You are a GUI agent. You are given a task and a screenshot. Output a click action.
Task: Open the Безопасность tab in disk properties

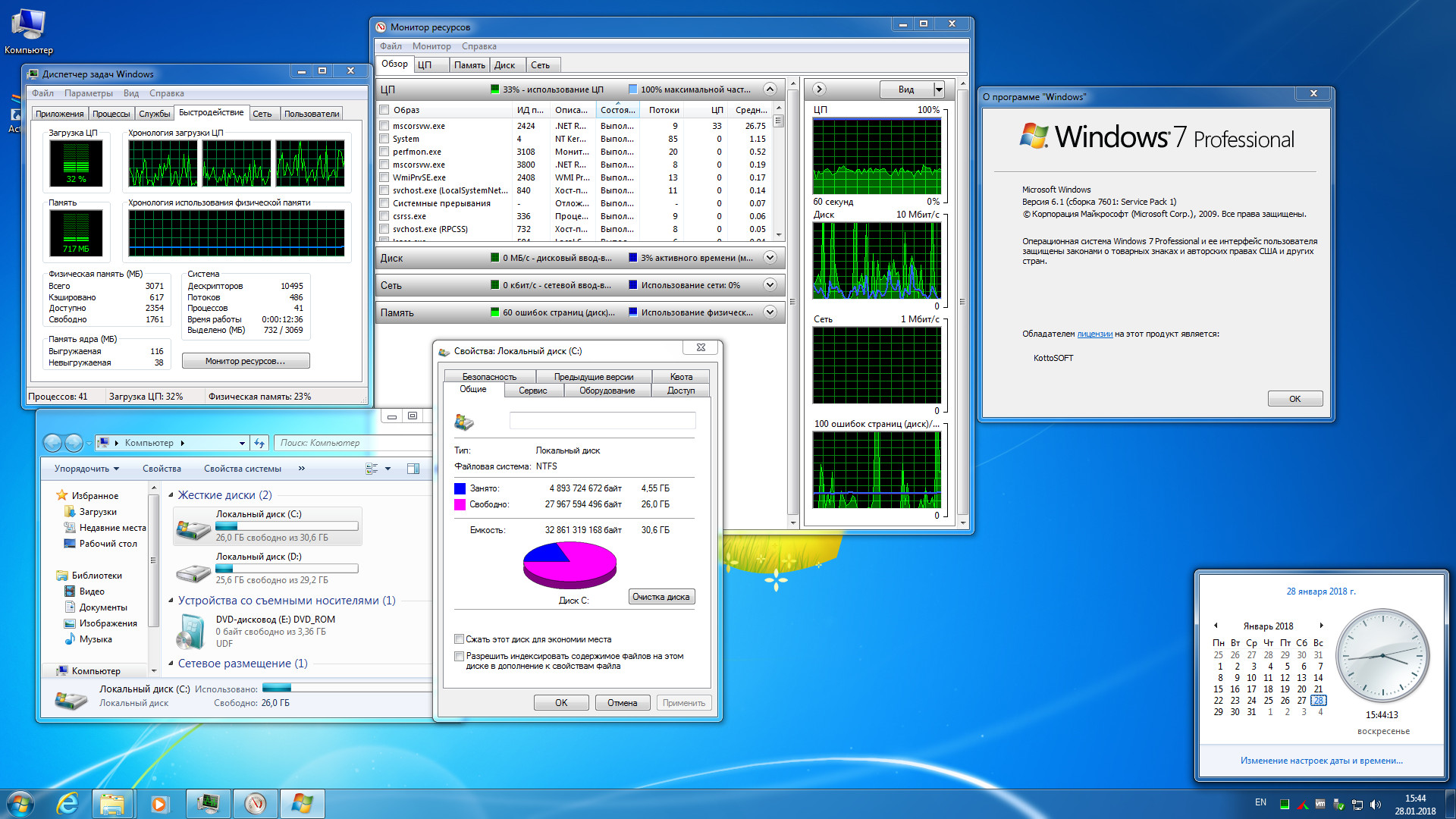click(489, 377)
